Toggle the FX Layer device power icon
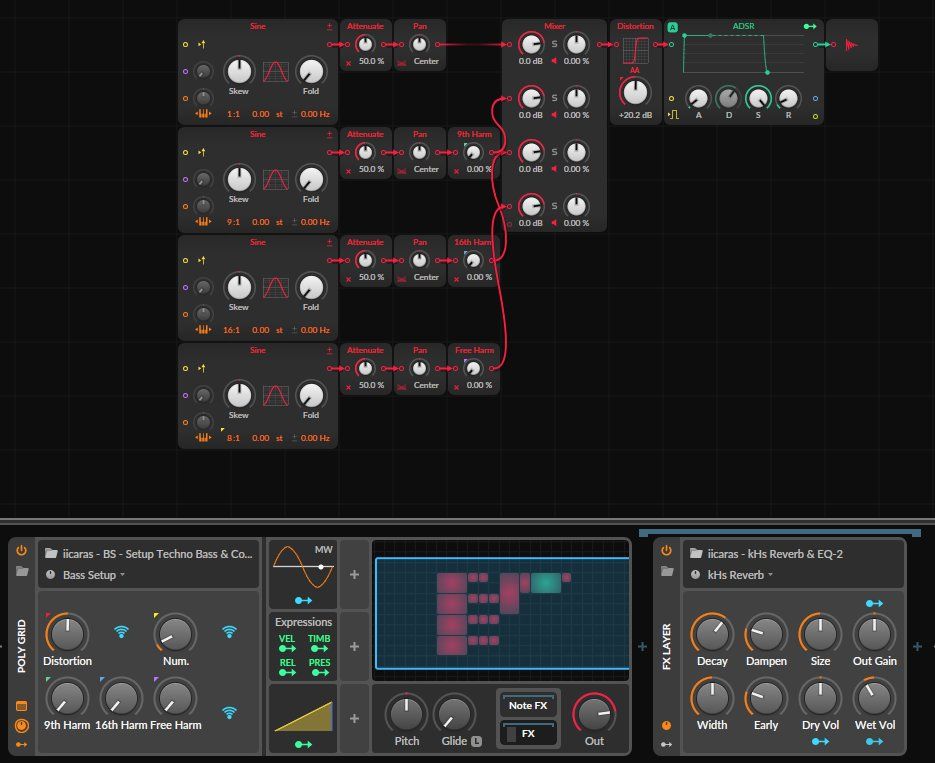Screen dimensions: 935x763 [x=666, y=551]
